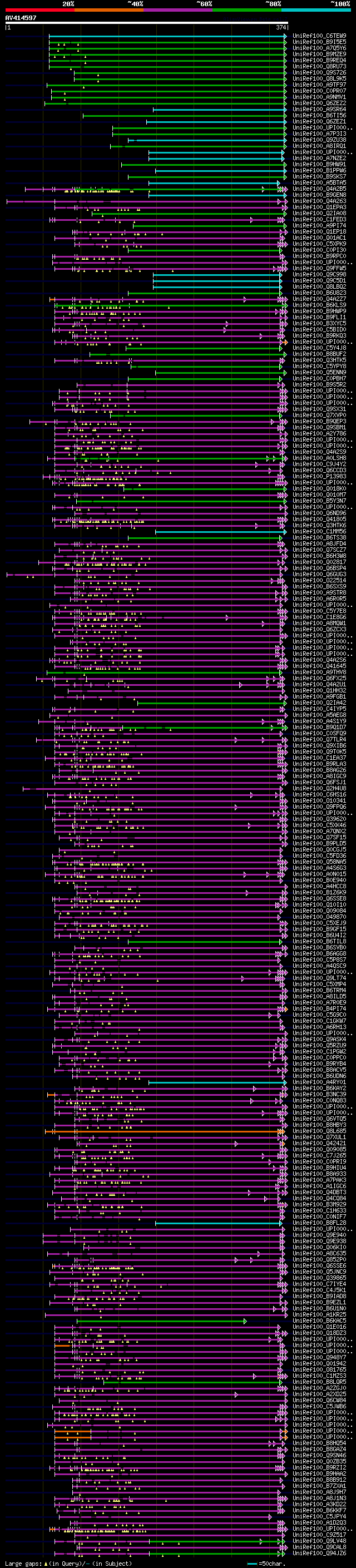Select hit UniRef100_Q1EPA3

point(319,207)
